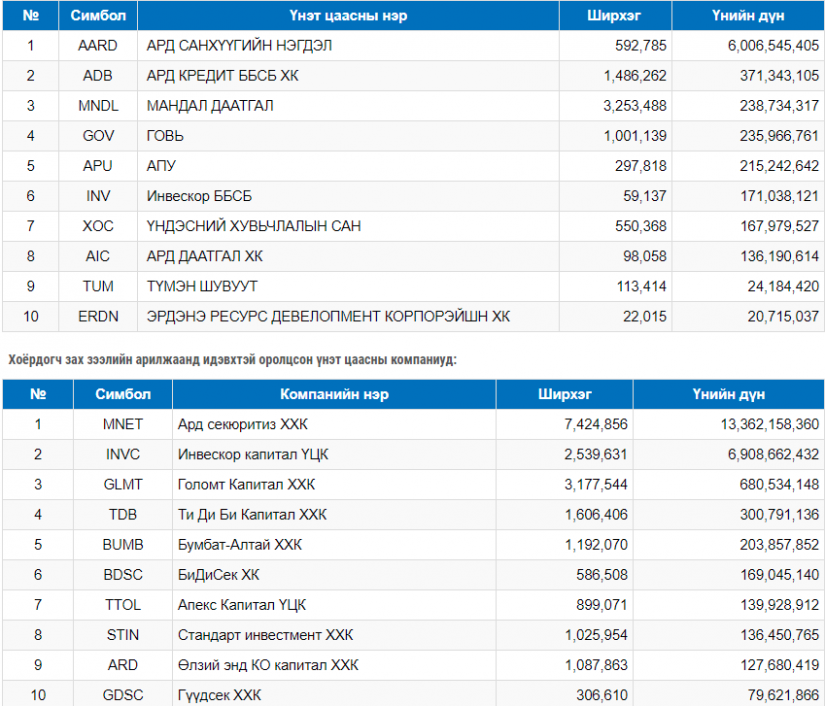825x706 pixels.
Task: Select quantity 1,001,139
Action: point(635,136)
